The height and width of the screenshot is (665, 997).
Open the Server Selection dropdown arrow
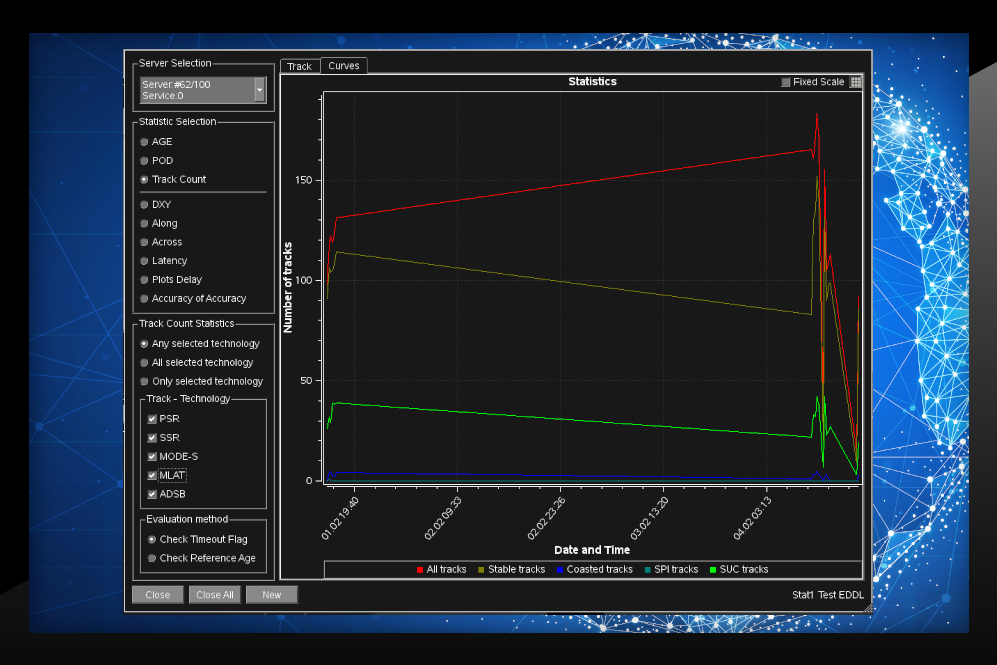coord(260,90)
